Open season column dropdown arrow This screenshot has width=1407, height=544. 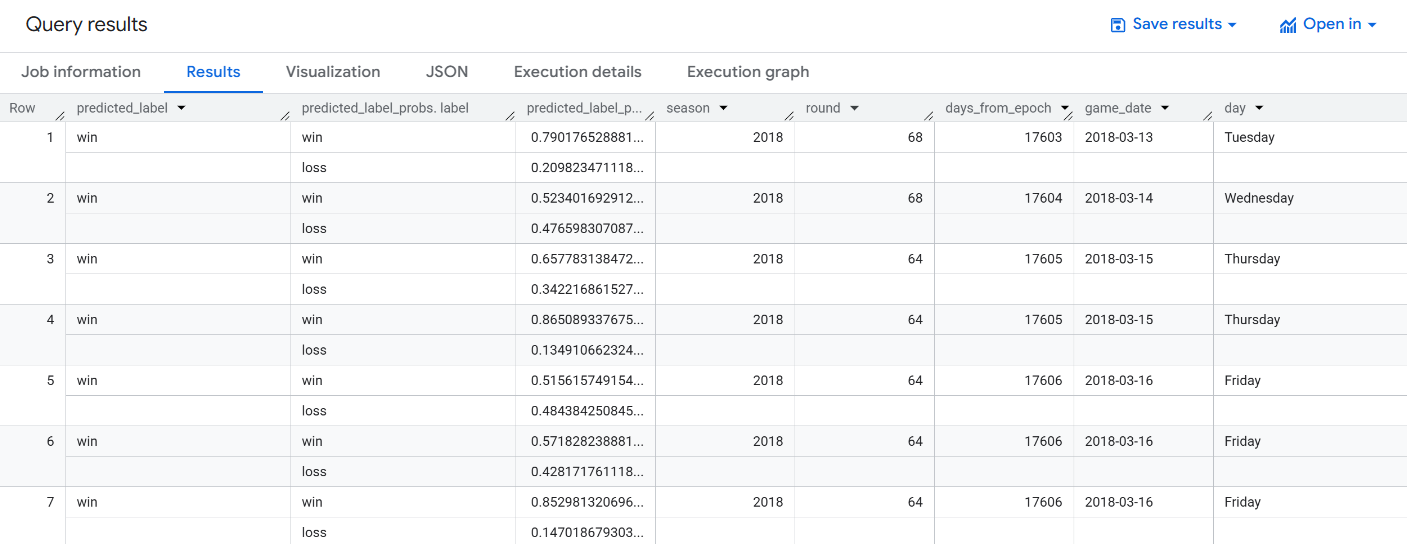(x=723, y=108)
